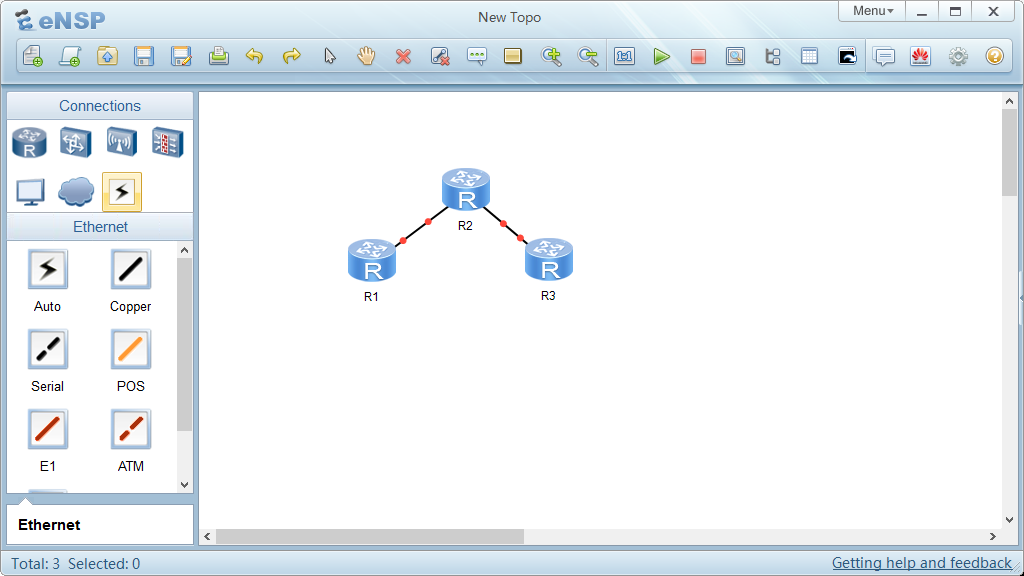Select router R3 on the canvas
Image resolution: width=1024 pixels, height=576 pixels.
[549, 260]
